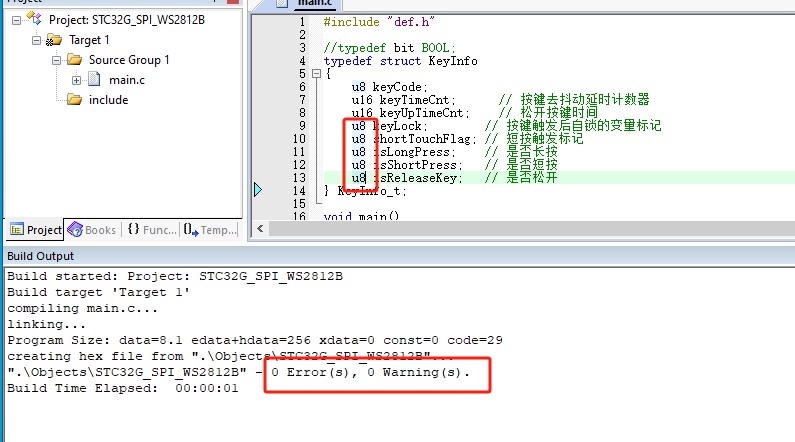
Task: Click '0 Error(s), 0 Warning(s).' result text
Action: (x=371, y=373)
